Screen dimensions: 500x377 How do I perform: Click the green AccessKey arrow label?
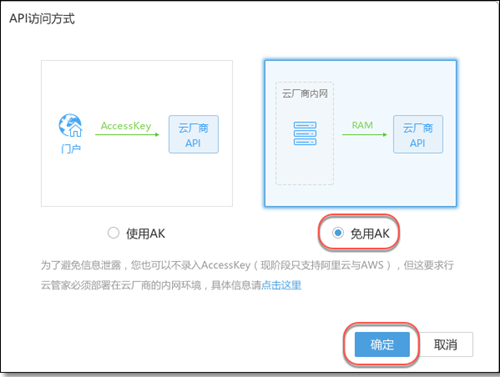(x=126, y=126)
